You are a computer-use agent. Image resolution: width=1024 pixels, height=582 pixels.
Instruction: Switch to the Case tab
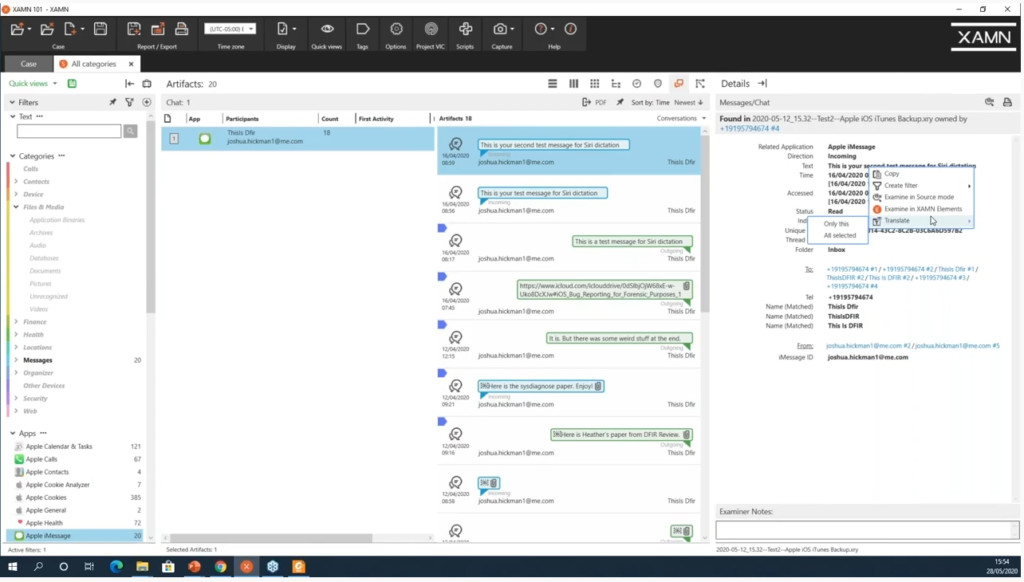tap(28, 64)
